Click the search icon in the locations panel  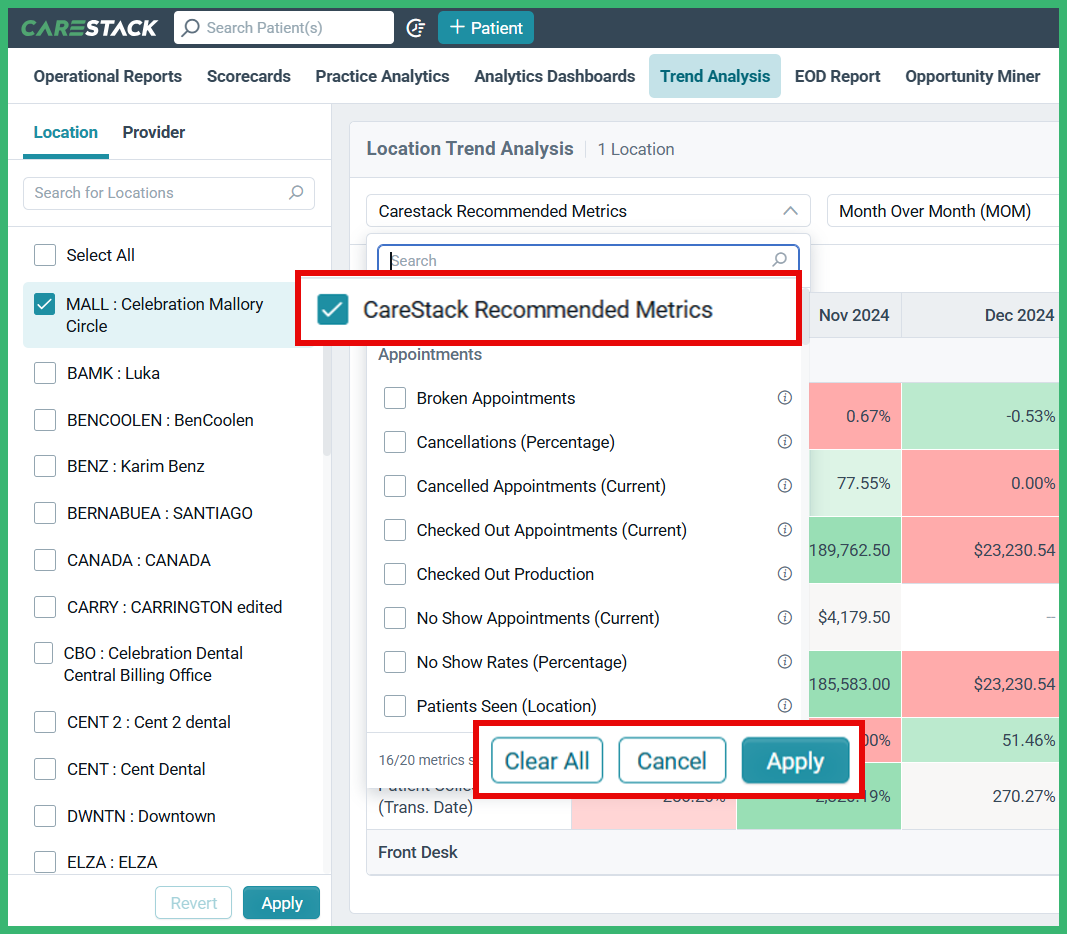(x=295, y=193)
